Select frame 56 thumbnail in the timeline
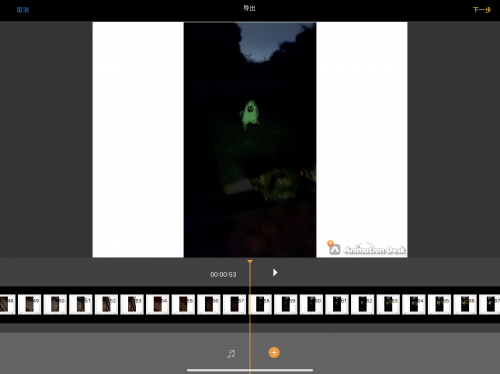Screen dimensions: 500x374 point(209,304)
